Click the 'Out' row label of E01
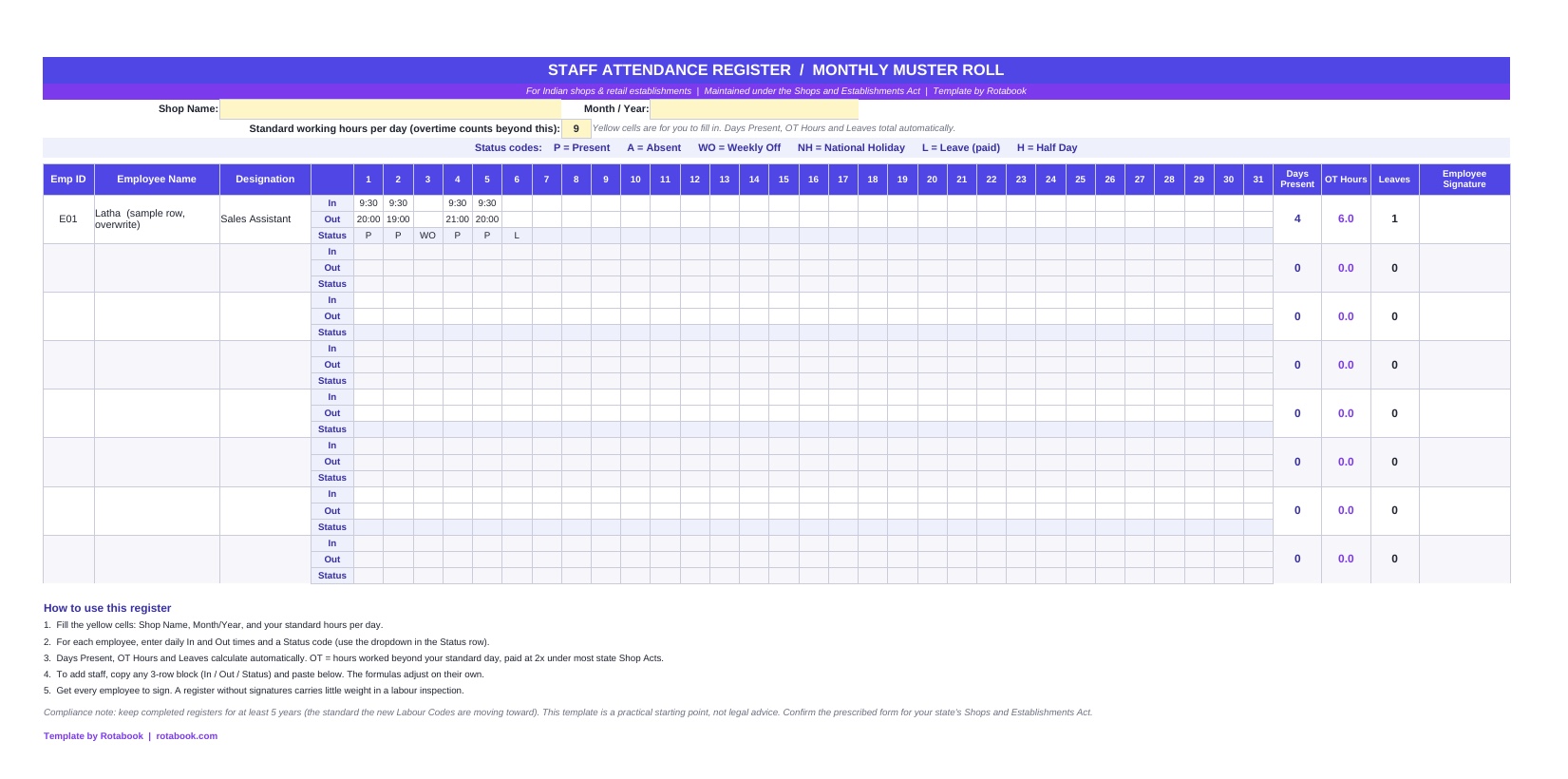 [332, 219]
